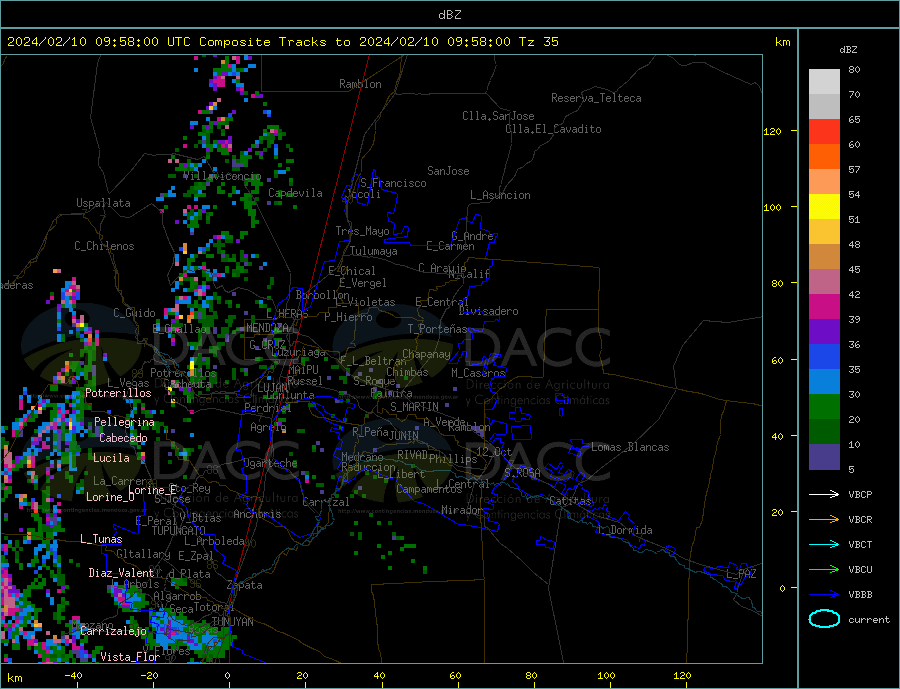Image resolution: width=900 pixels, height=689 pixels.
Task: Click the 'Pellegrina' map label
Action: click(125, 422)
